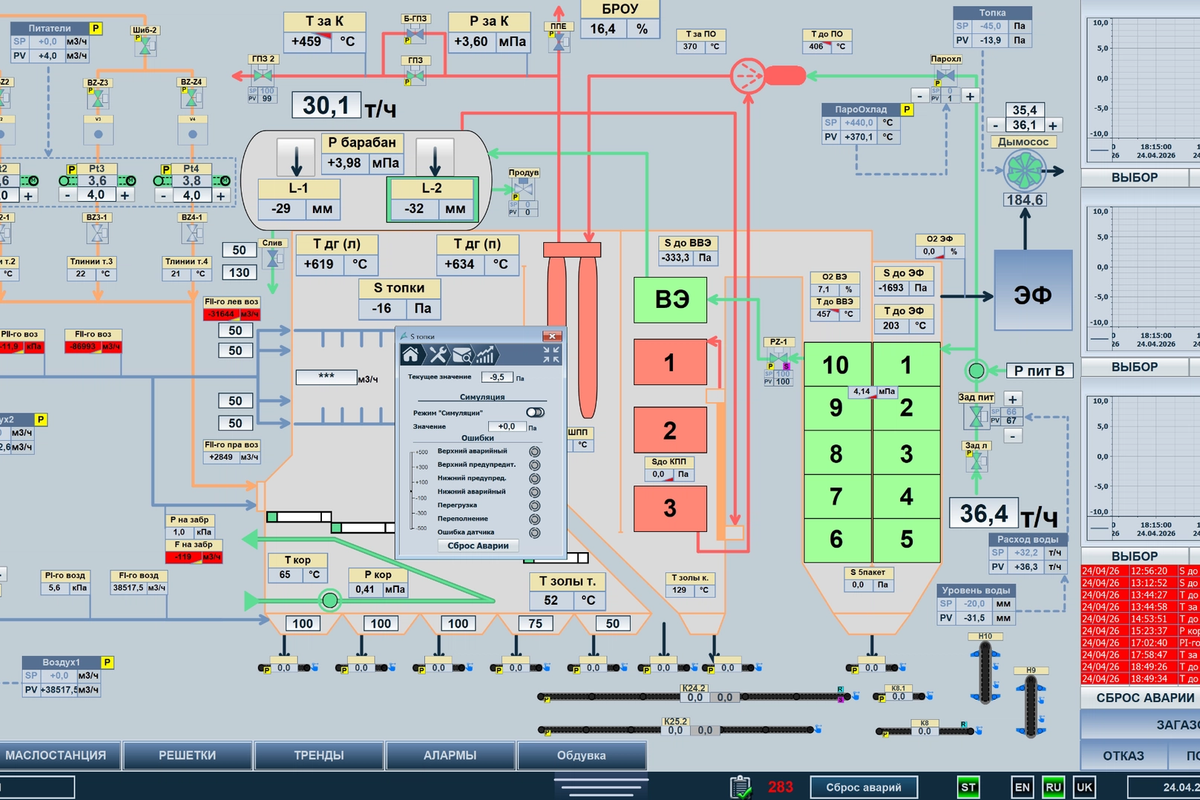Viewport: 1200px width, 800px height.
Task: Click Сброс аварий in bottom bar
Action: (863, 787)
